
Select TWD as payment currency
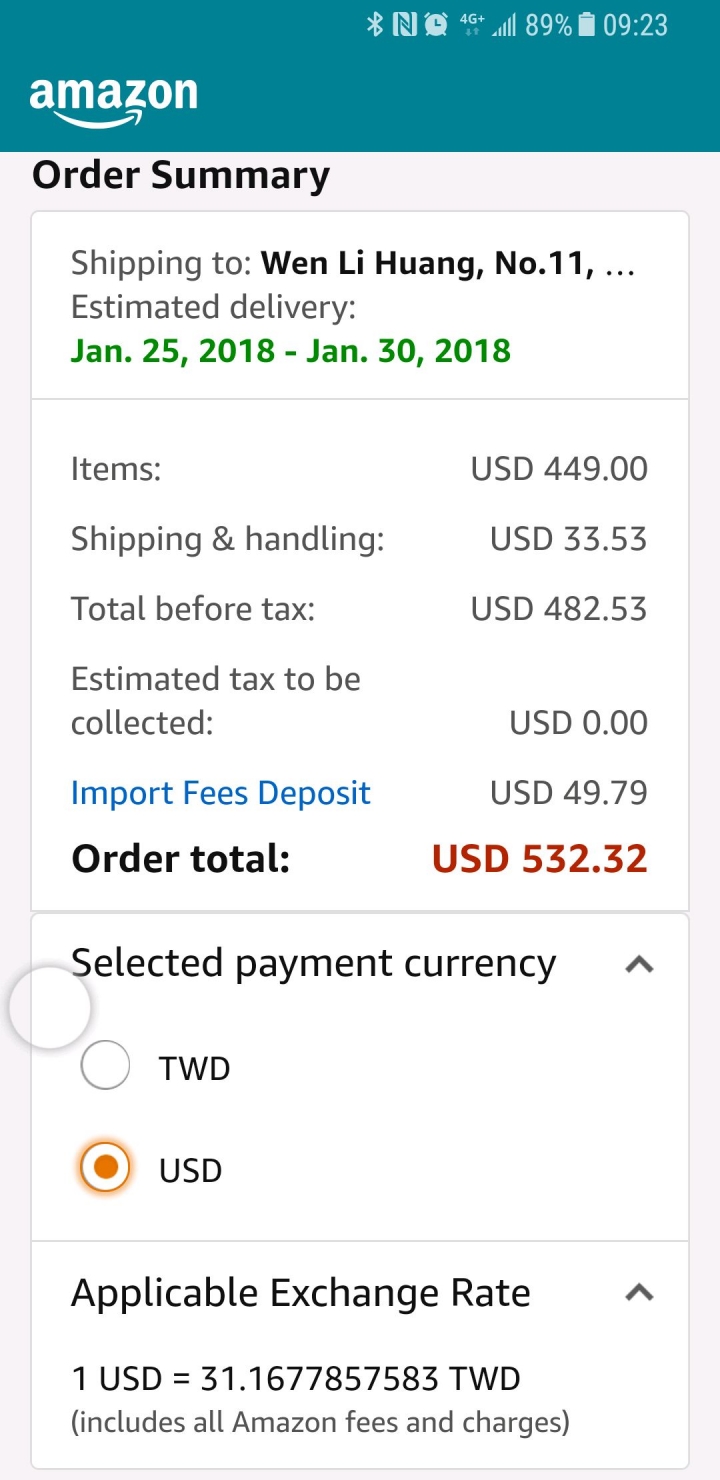[105, 1066]
